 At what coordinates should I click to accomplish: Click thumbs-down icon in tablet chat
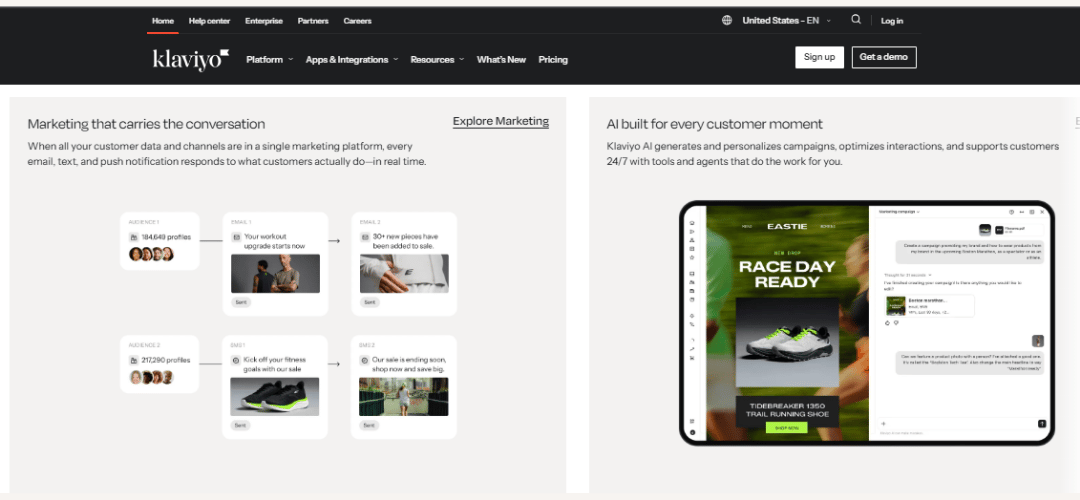[x=896, y=322]
